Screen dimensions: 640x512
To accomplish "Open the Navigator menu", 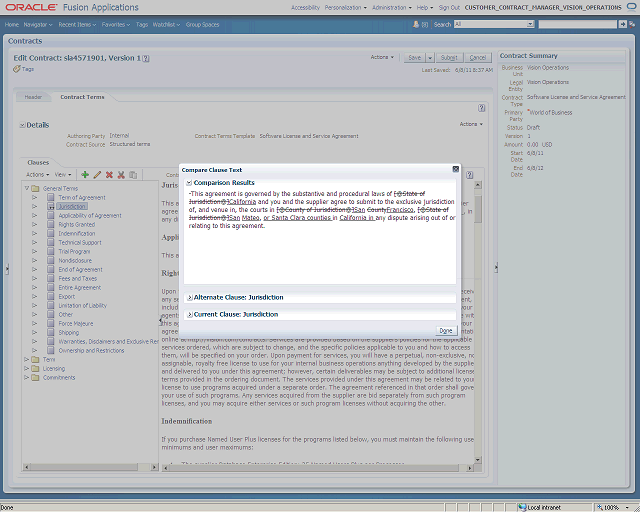I will coord(38,24).
